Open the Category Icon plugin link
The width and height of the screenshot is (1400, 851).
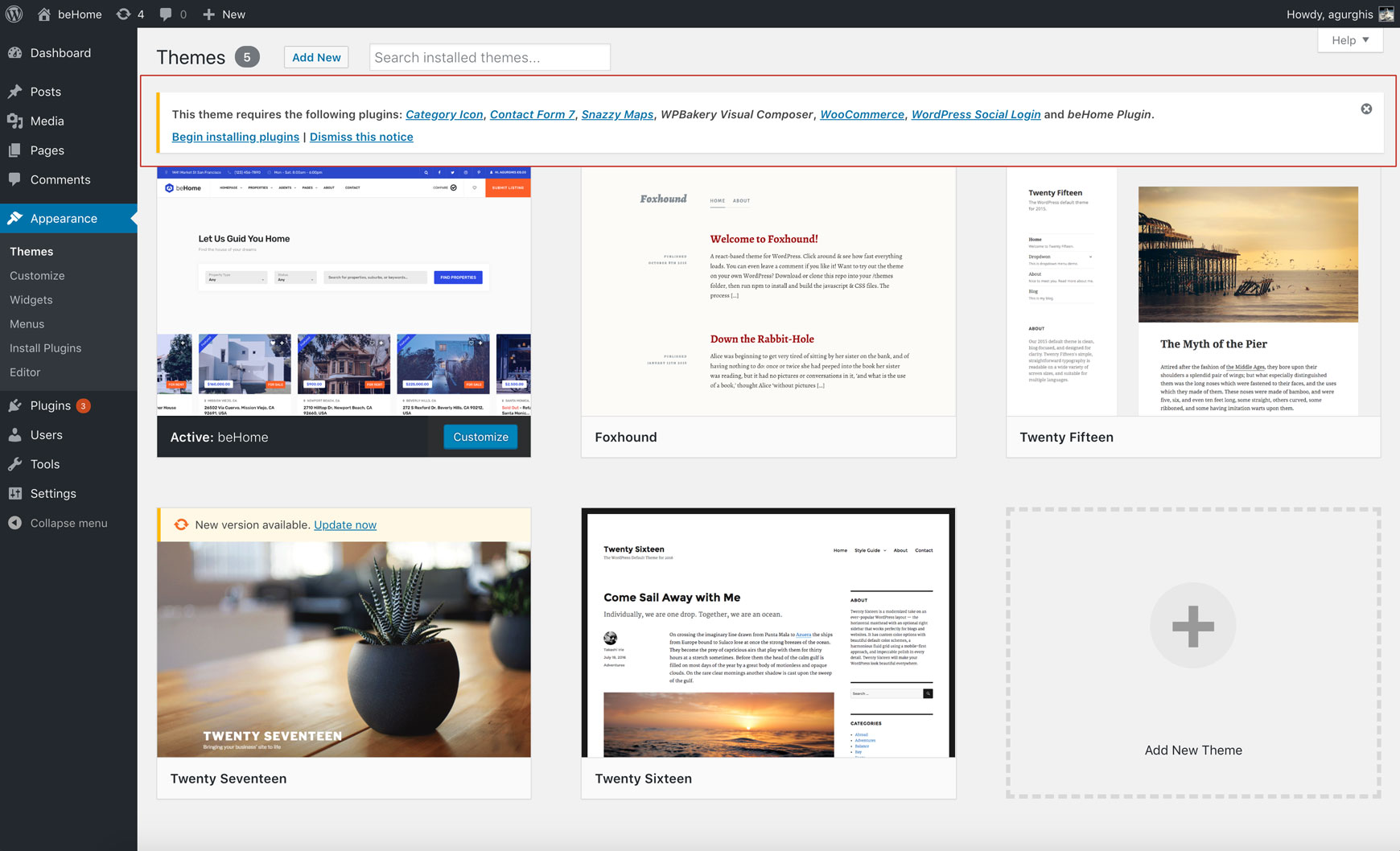pos(444,114)
